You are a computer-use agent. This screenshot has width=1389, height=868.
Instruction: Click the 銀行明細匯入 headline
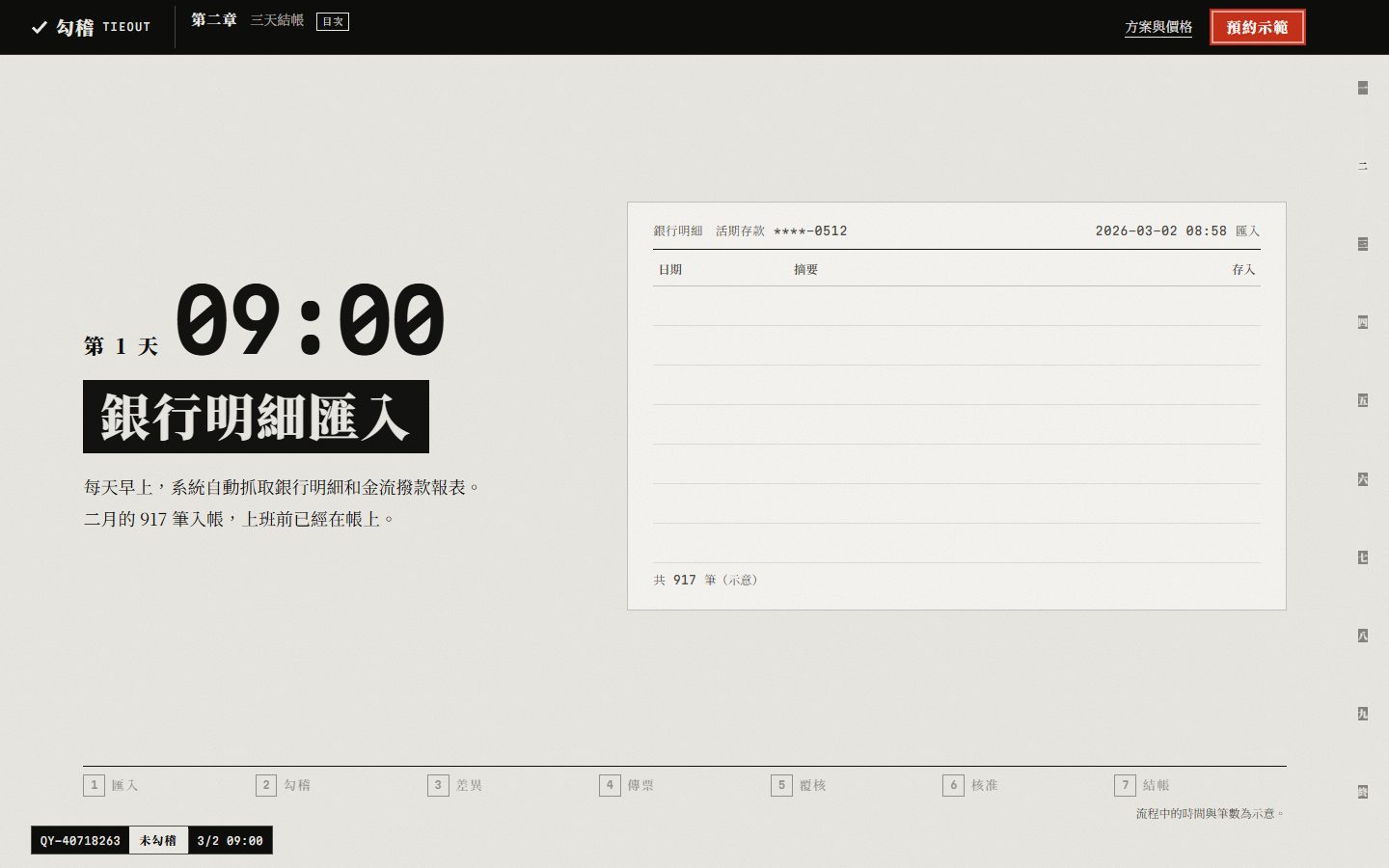pyautogui.click(x=256, y=417)
